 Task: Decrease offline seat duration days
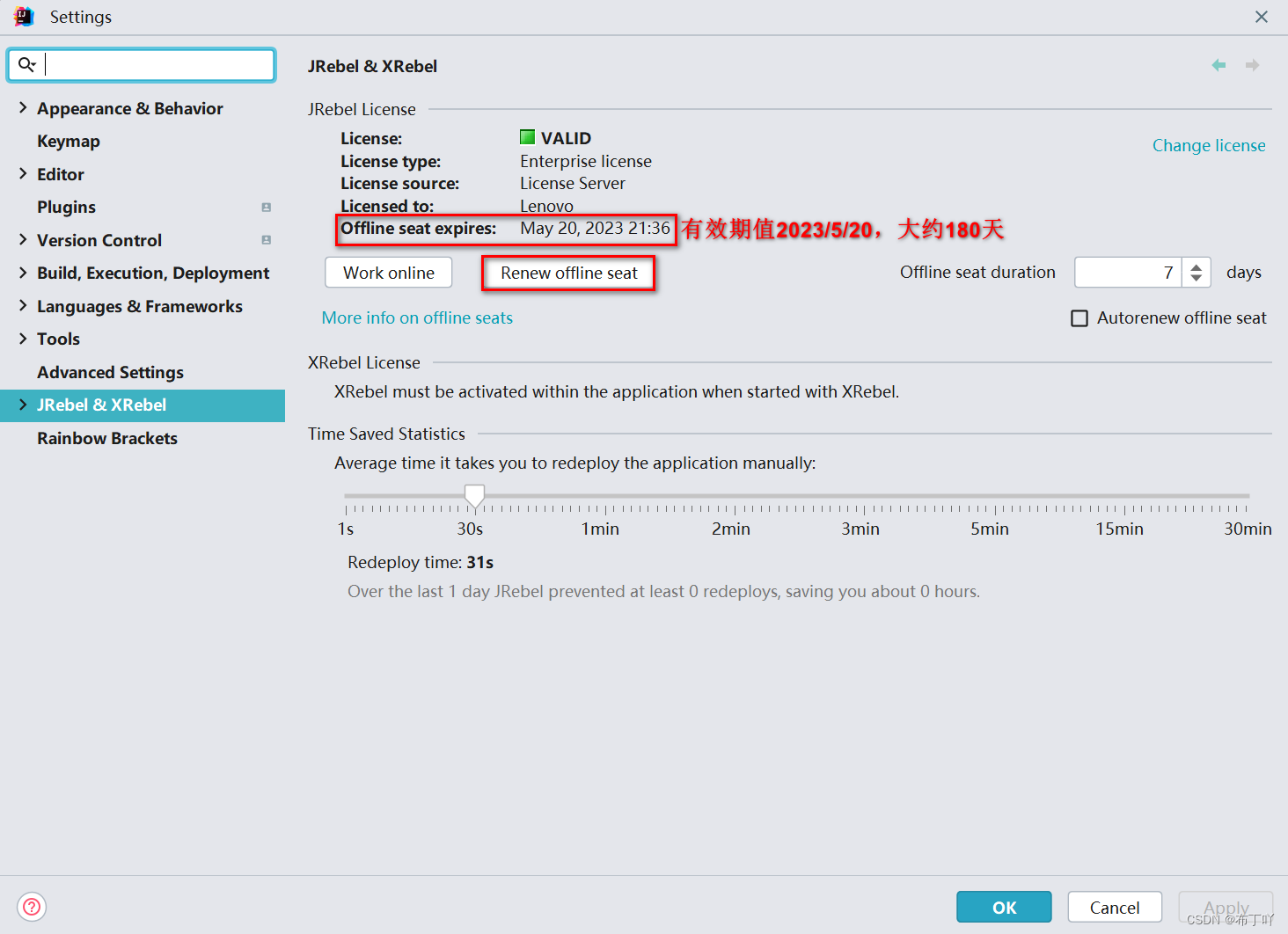(x=1196, y=279)
